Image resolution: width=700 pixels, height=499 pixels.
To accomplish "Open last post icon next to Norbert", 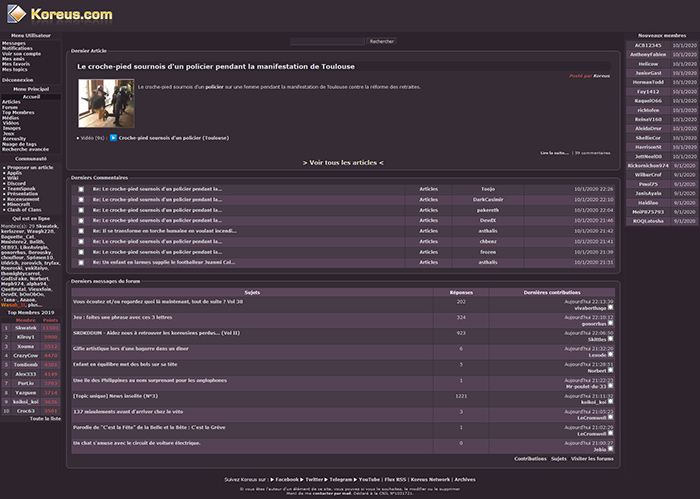I will point(611,370).
